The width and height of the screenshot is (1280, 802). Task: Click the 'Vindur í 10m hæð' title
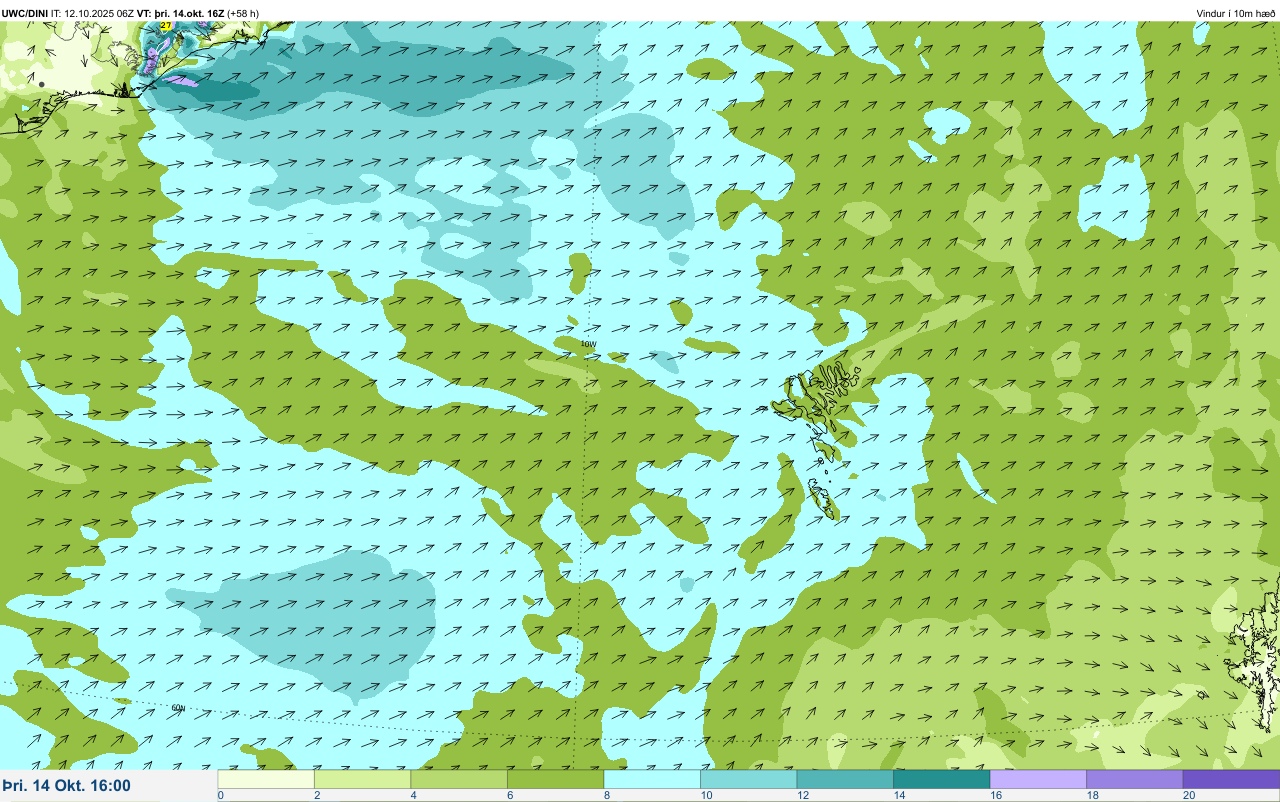[x=1235, y=13]
